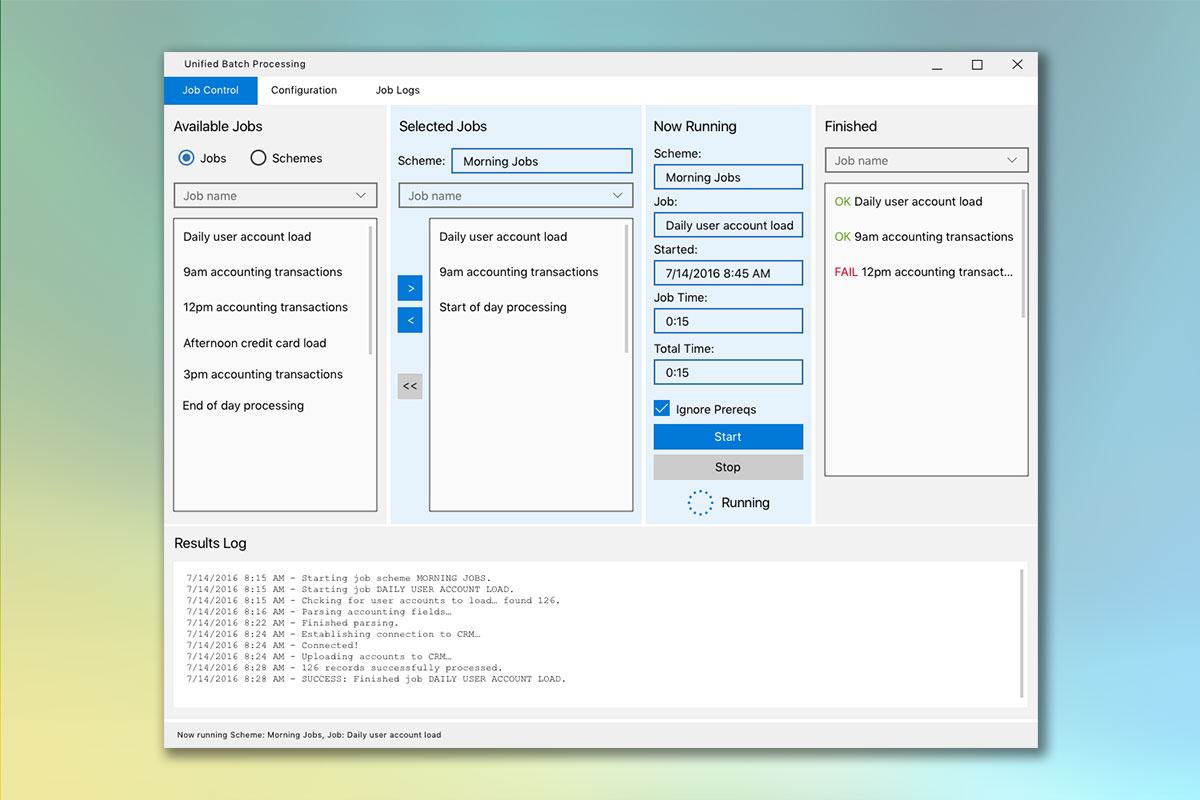This screenshot has height=800, width=1200.
Task: Click the Available Jobs list scrollbar
Action: pos(370,290)
